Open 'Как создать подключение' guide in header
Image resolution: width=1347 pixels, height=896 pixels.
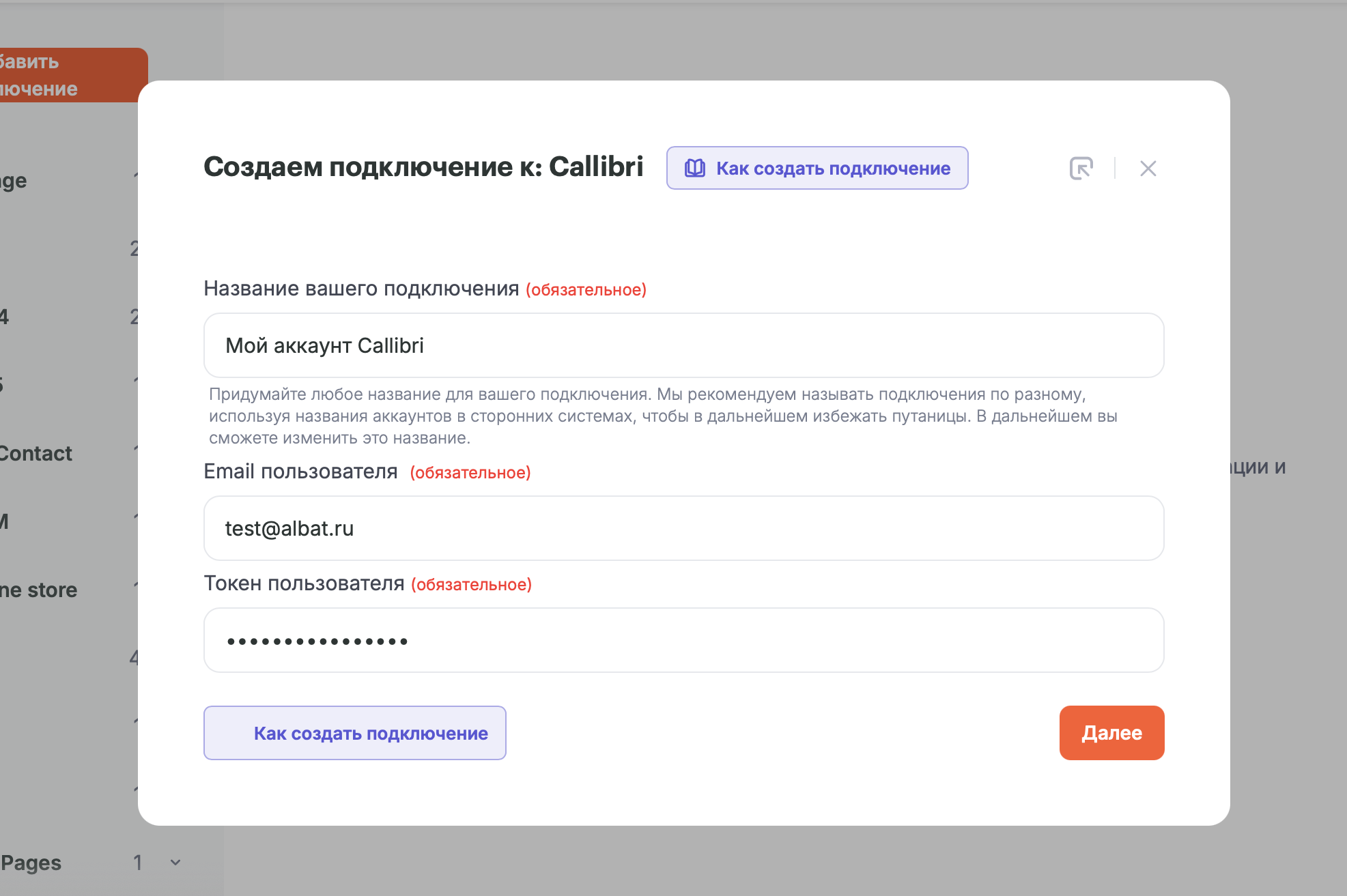[x=817, y=168]
